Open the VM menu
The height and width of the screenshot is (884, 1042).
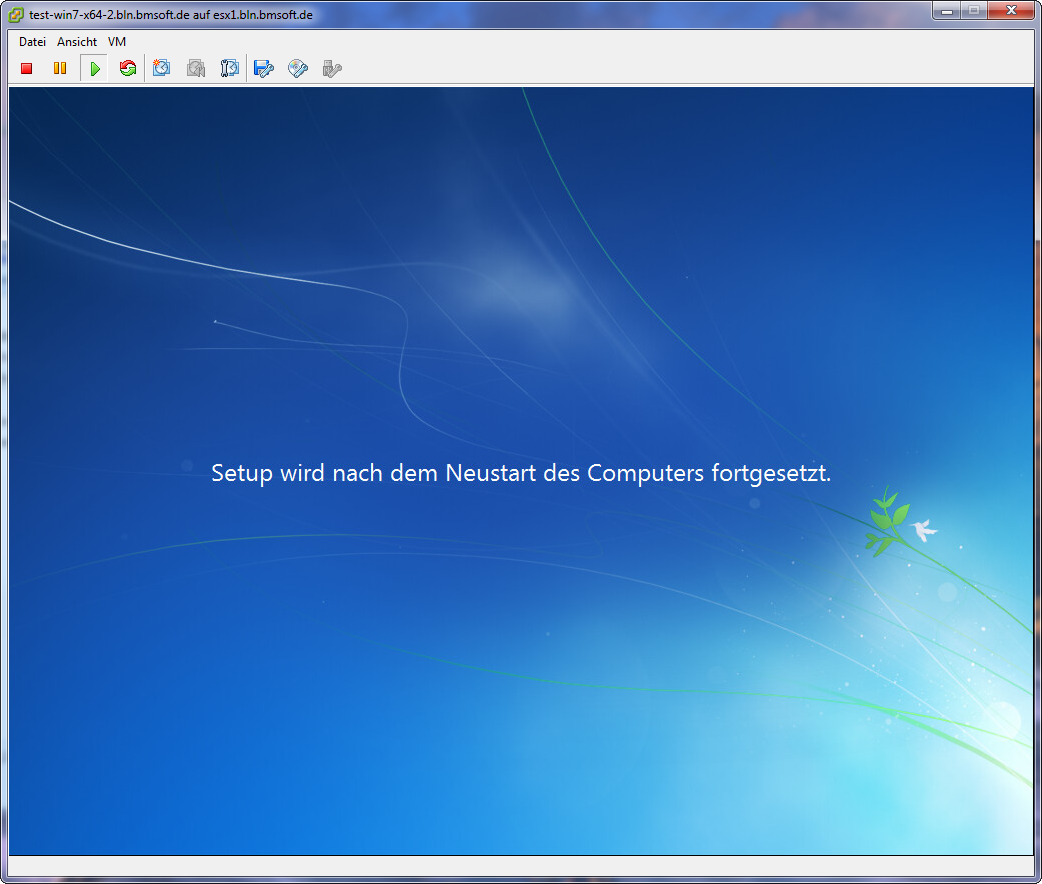pos(117,42)
